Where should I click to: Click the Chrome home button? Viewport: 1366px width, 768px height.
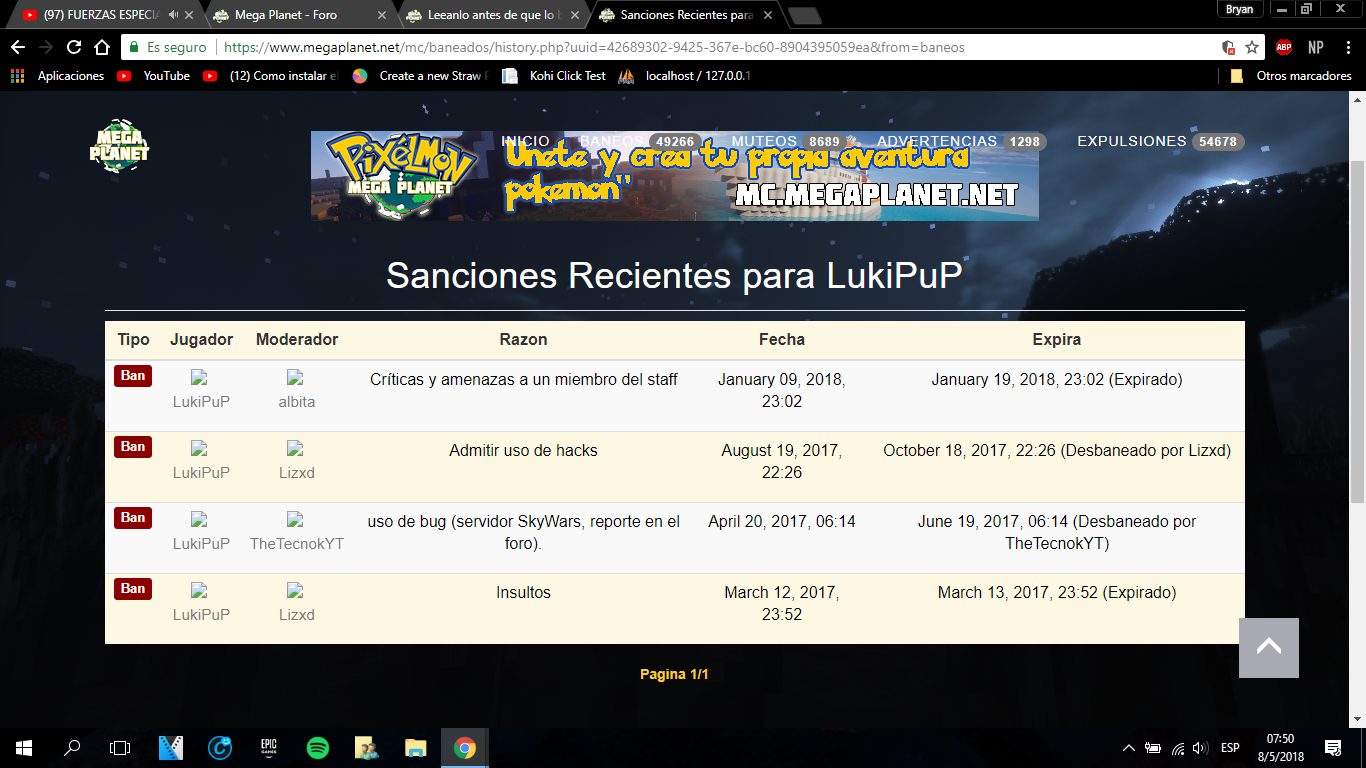click(x=102, y=47)
